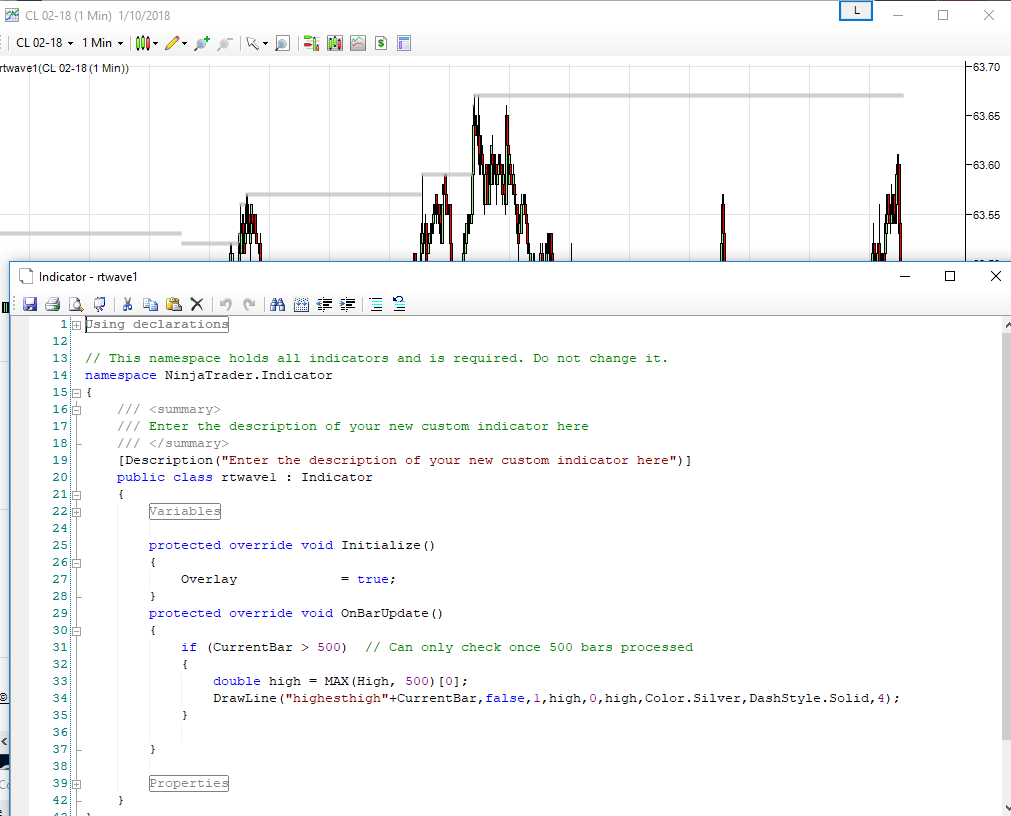Screen dimensions: 1011x816
Task: Click 'Overlay = true;' on line 27
Action: point(288,579)
